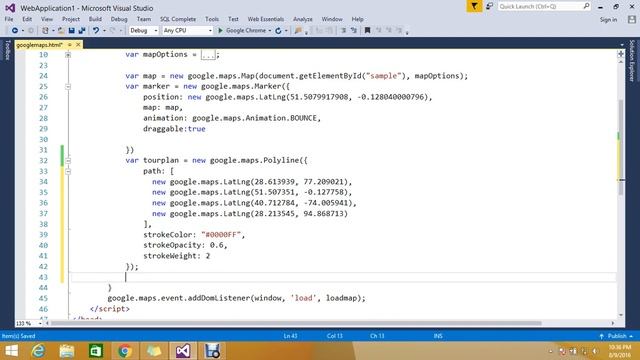The height and width of the screenshot is (360, 640).
Task: Click the account avatar icon beside Sign in
Action: pyautogui.click(x=632, y=19)
